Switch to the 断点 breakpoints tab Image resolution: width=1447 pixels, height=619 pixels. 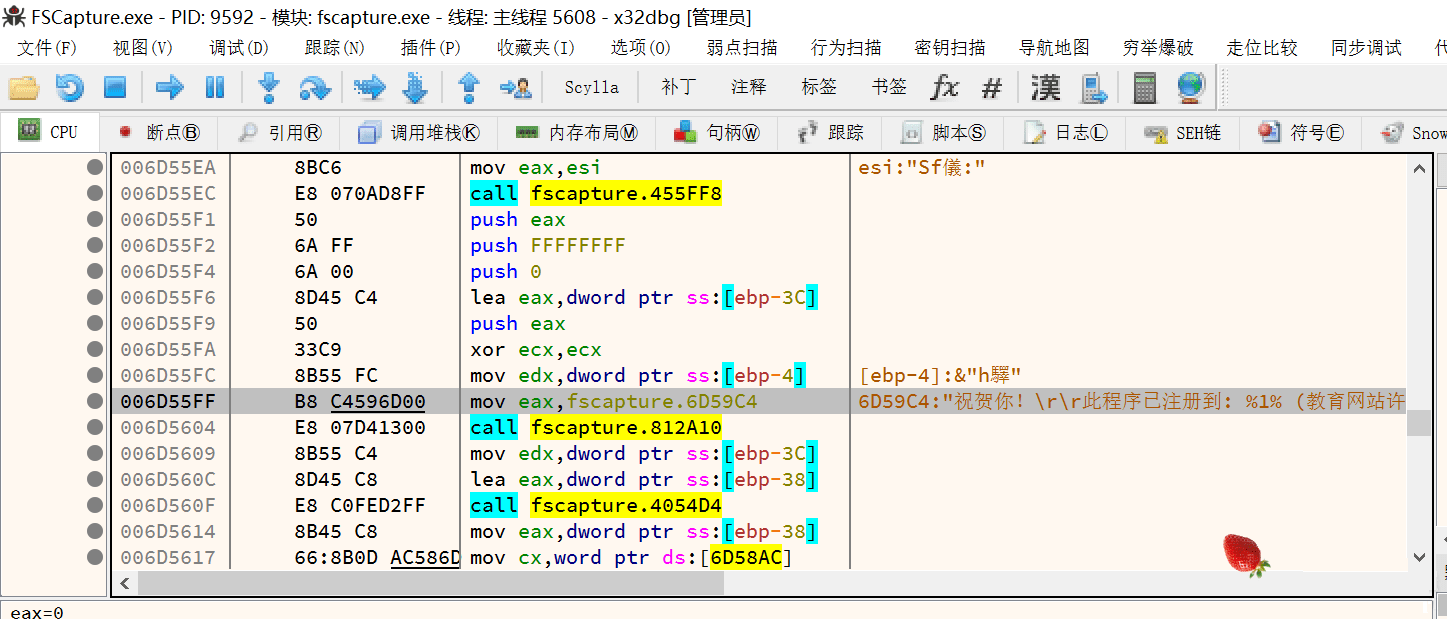(160, 132)
